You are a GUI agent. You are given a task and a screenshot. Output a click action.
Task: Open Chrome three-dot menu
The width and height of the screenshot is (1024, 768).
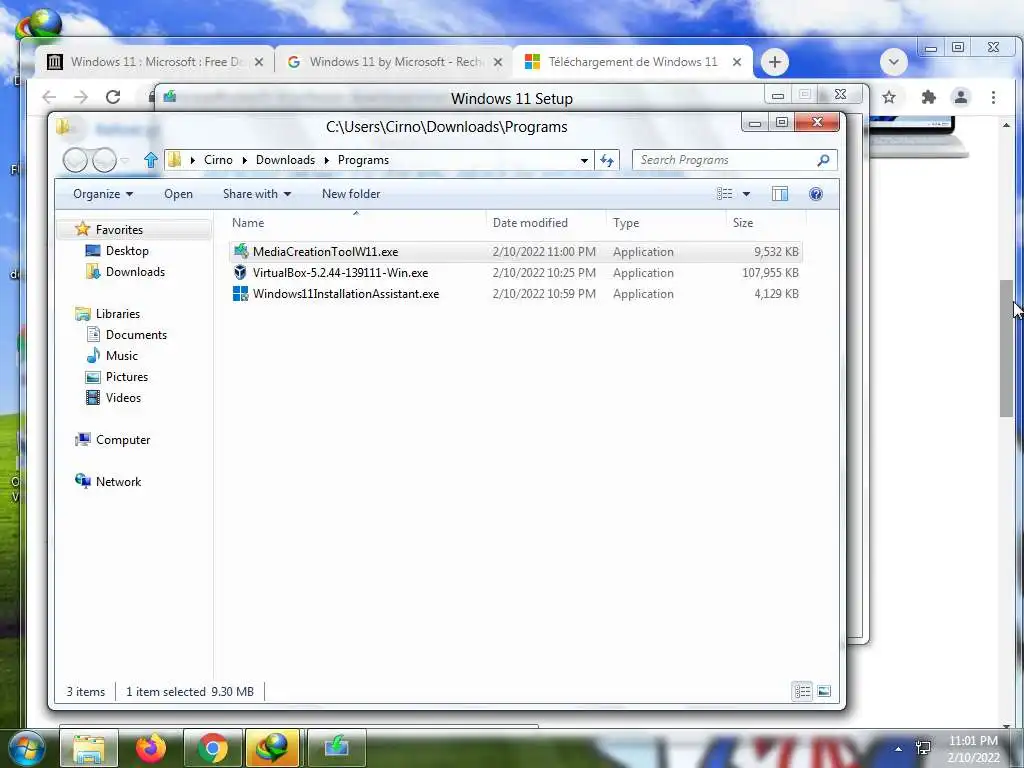pos(993,97)
